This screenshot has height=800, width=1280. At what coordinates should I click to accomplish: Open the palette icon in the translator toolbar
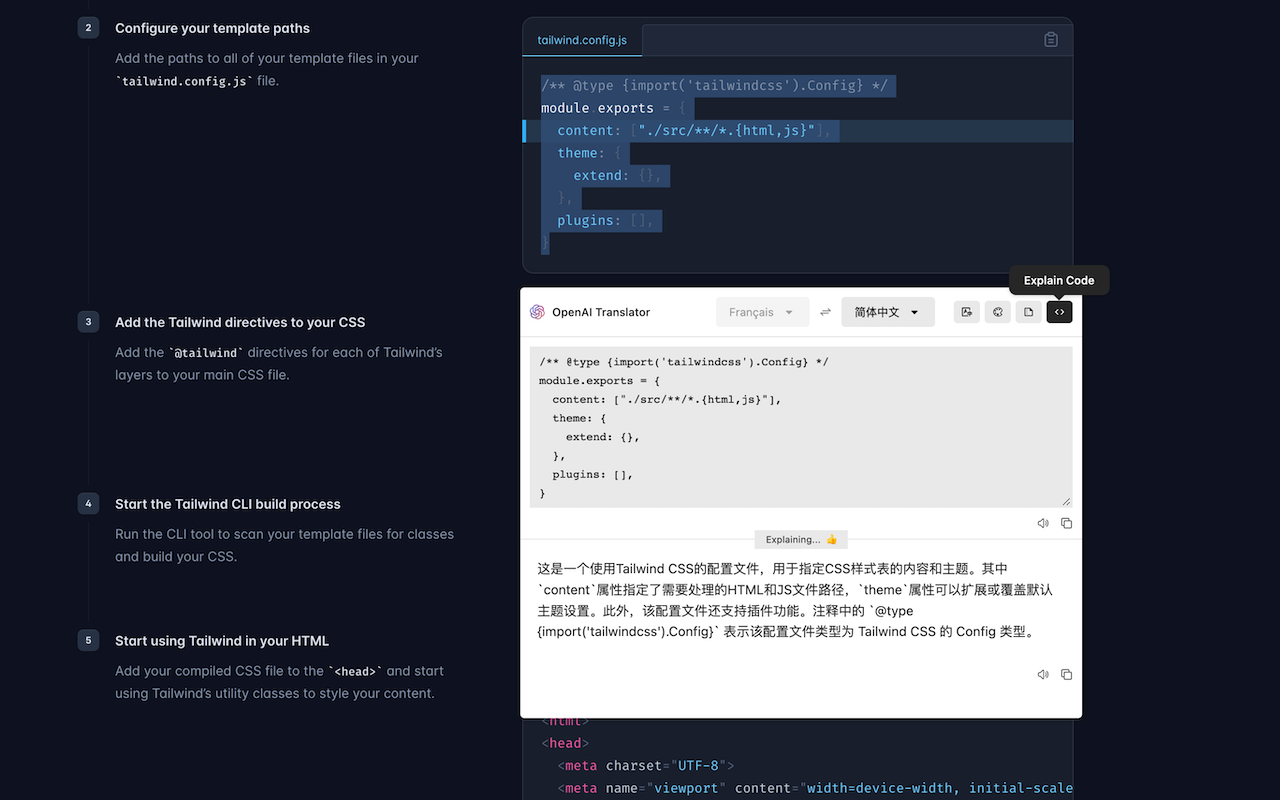pyautogui.click(x=997, y=312)
